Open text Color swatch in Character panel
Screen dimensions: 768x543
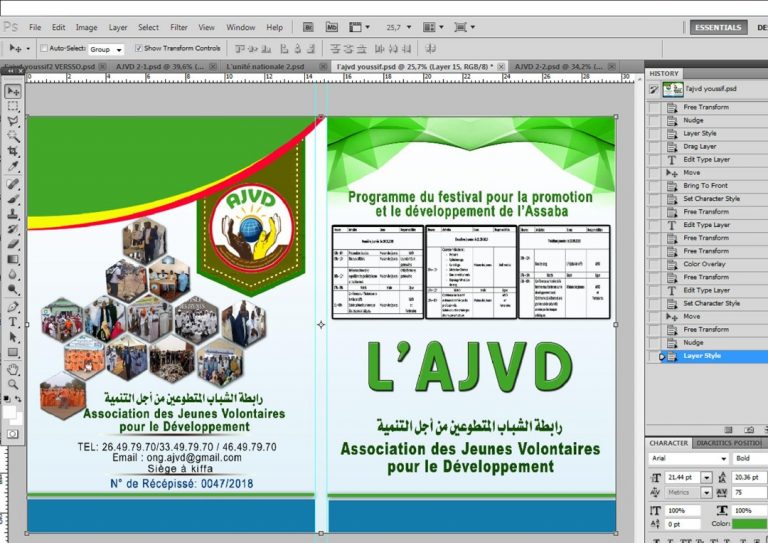(749, 524)
